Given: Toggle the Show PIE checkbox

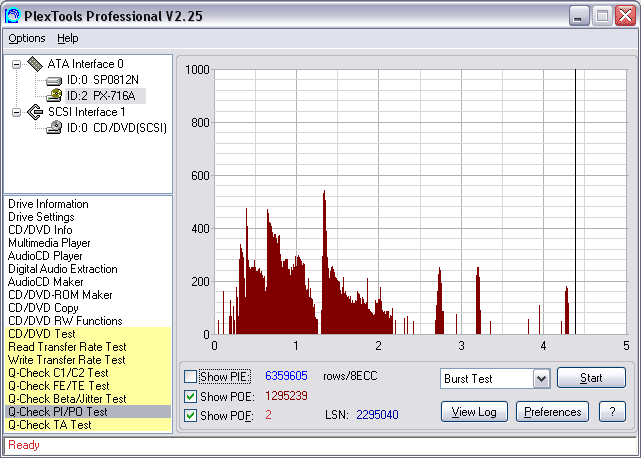Looking at the screenshot, I should (x=190, y=376).
